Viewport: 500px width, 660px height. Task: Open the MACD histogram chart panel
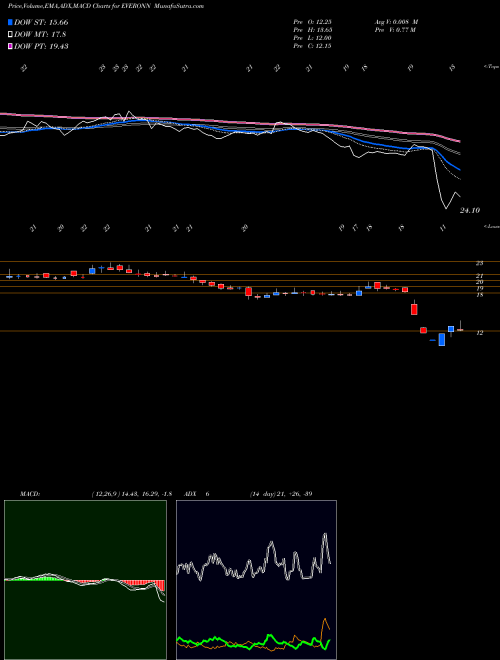click(x=85, y=580)
